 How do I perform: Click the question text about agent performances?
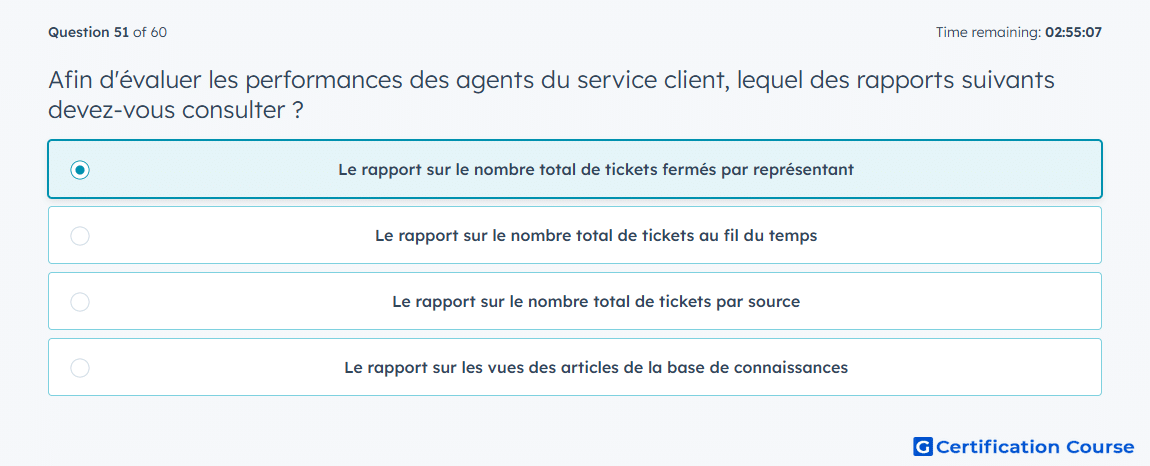pos(551,95)
